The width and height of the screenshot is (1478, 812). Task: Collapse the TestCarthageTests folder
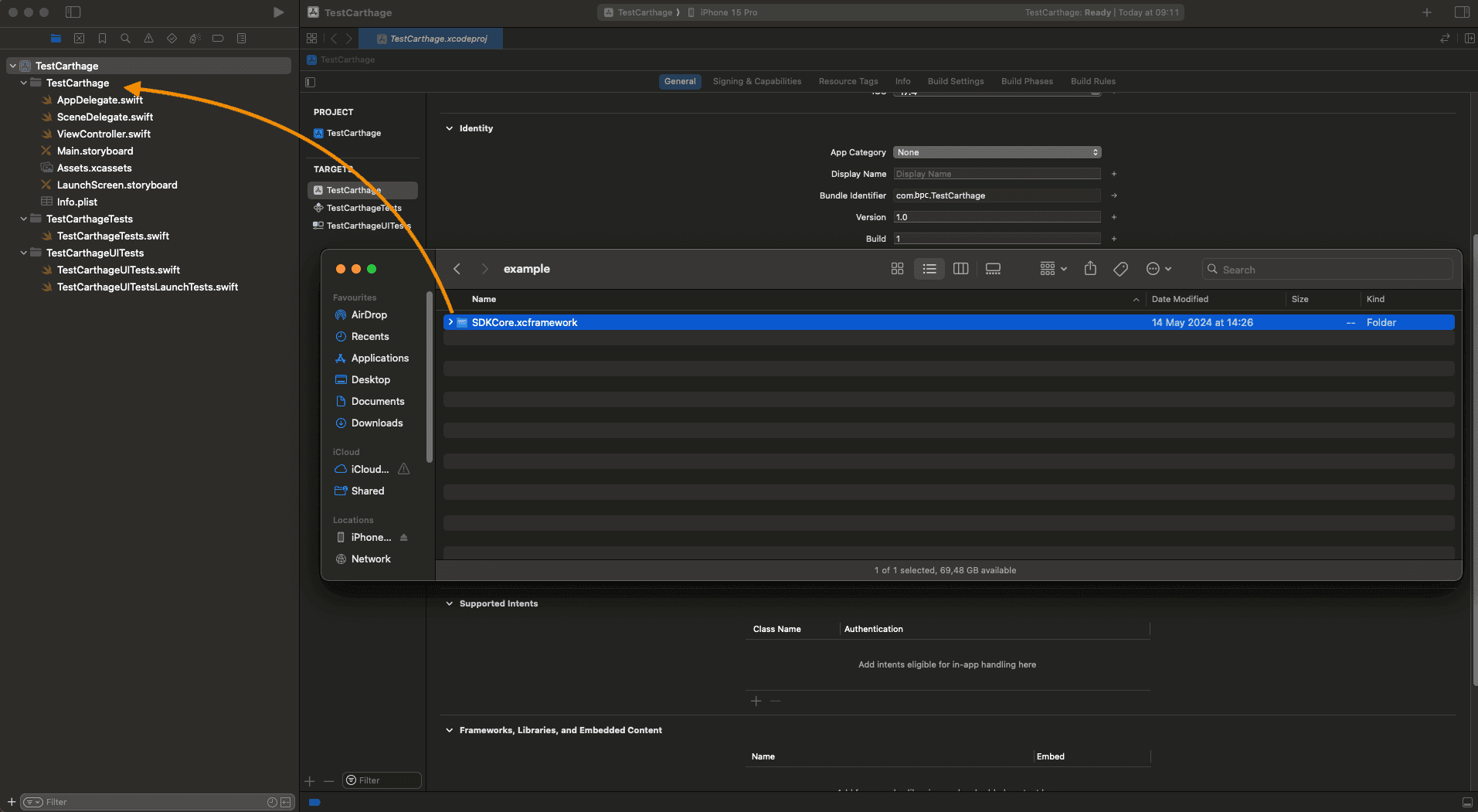(x=24, y=219)
